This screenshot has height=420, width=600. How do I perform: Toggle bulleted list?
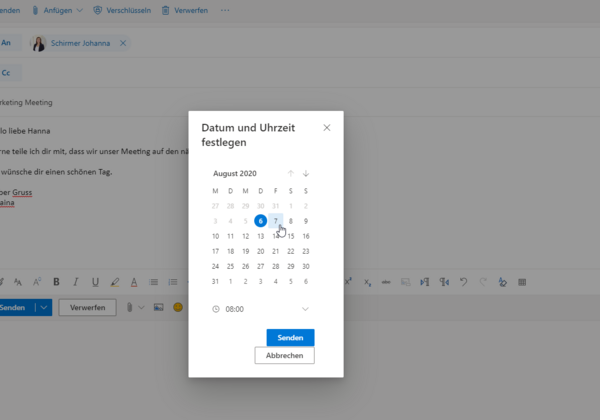click(153, 282)
